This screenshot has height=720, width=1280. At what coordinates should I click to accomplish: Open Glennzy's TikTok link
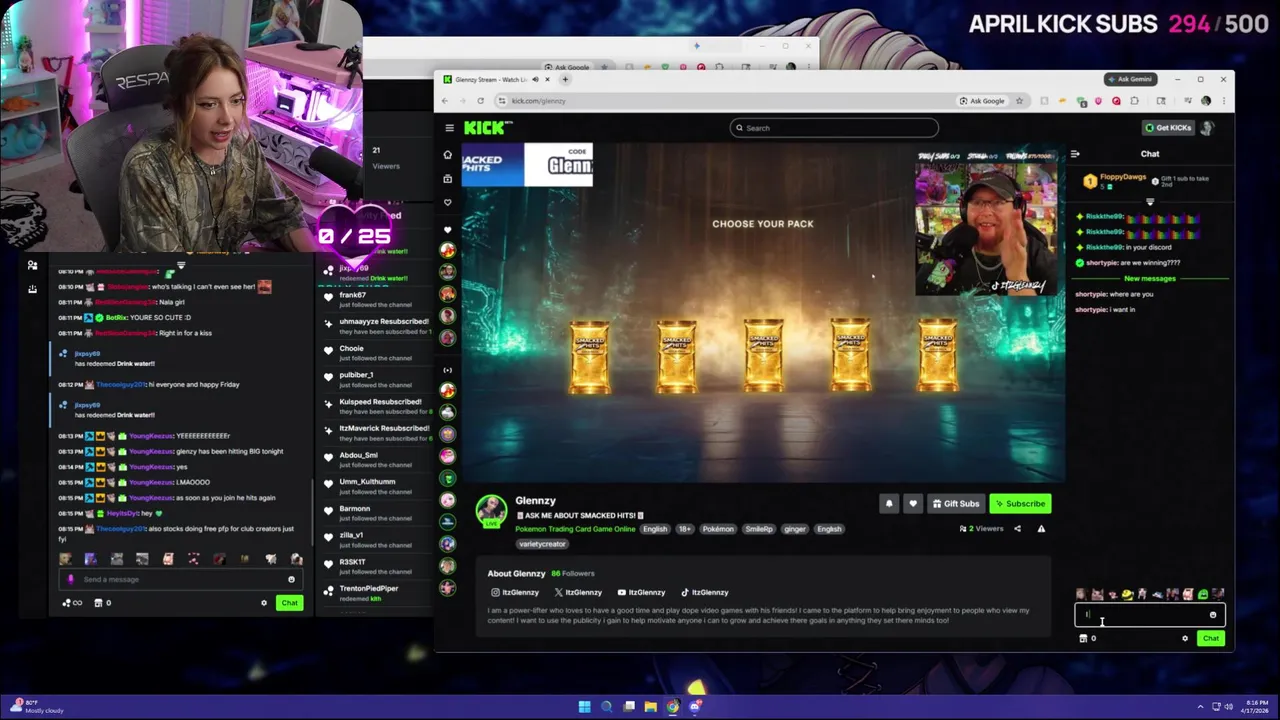[x=705, y=592]
